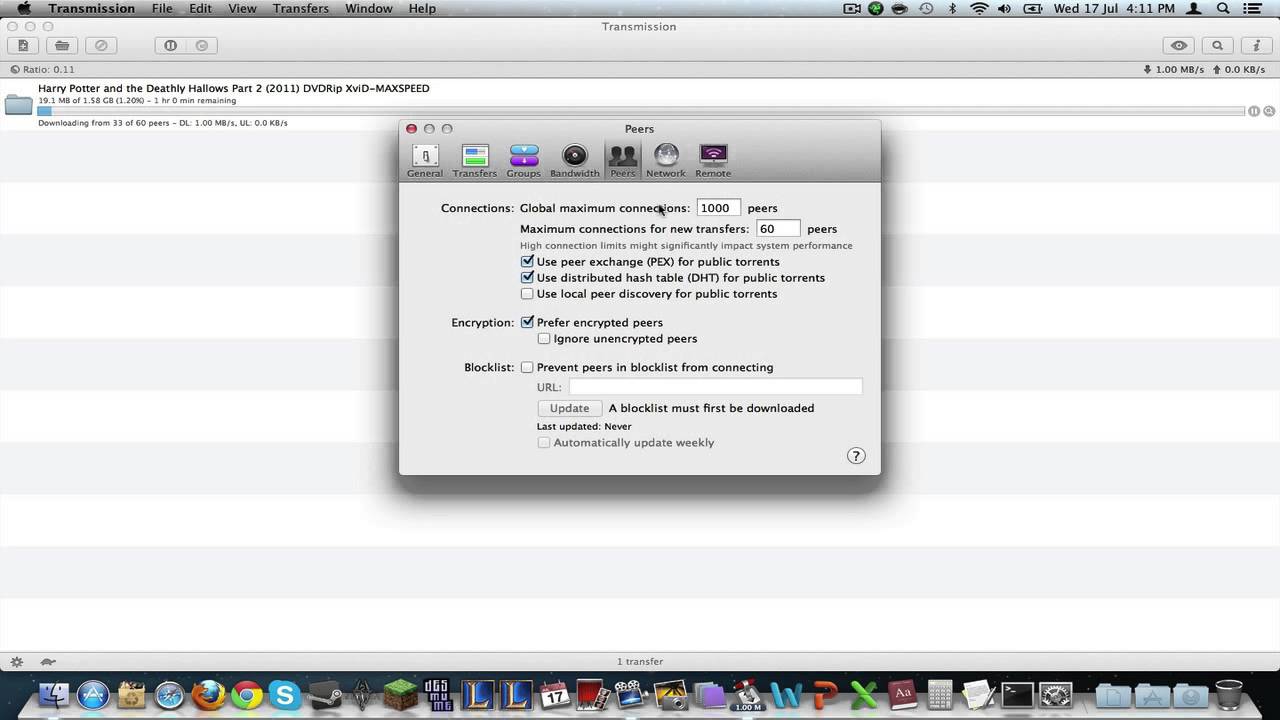Viewport: 1280px width, 720px height.
Task: Click the Ratio status label dropdown
Action: [x=42, y=70]
